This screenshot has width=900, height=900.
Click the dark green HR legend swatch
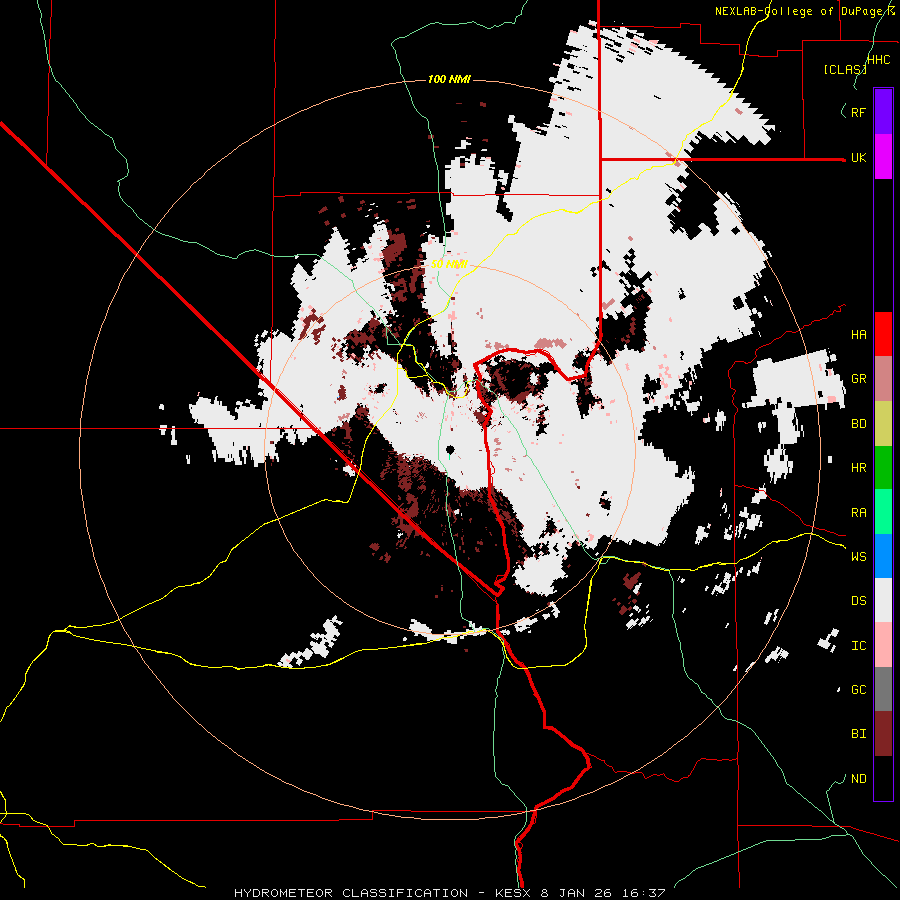pos(883,468)
